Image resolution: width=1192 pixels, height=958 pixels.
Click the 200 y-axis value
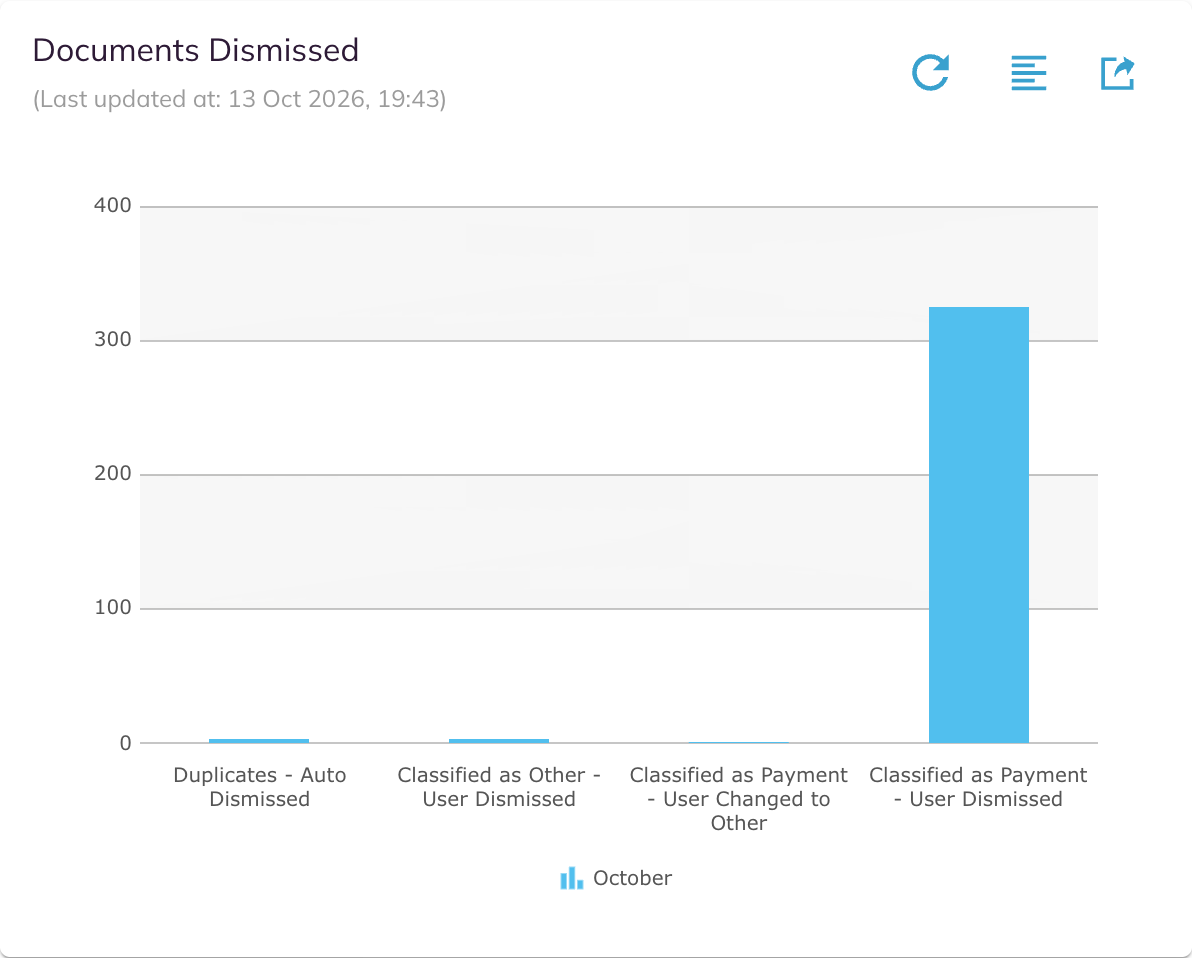click(x=113, y=473)
